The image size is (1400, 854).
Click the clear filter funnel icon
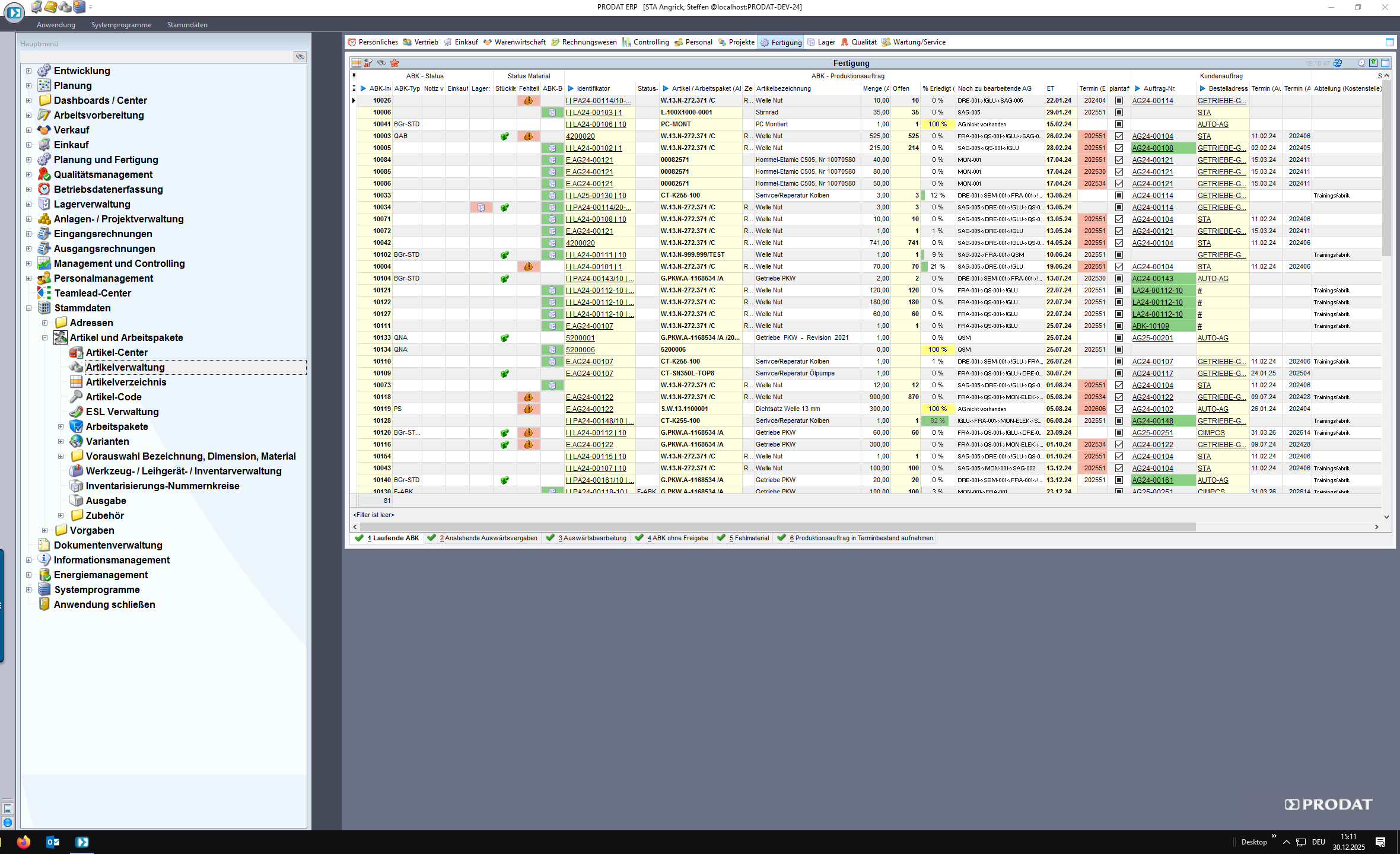tap(368, 63)
